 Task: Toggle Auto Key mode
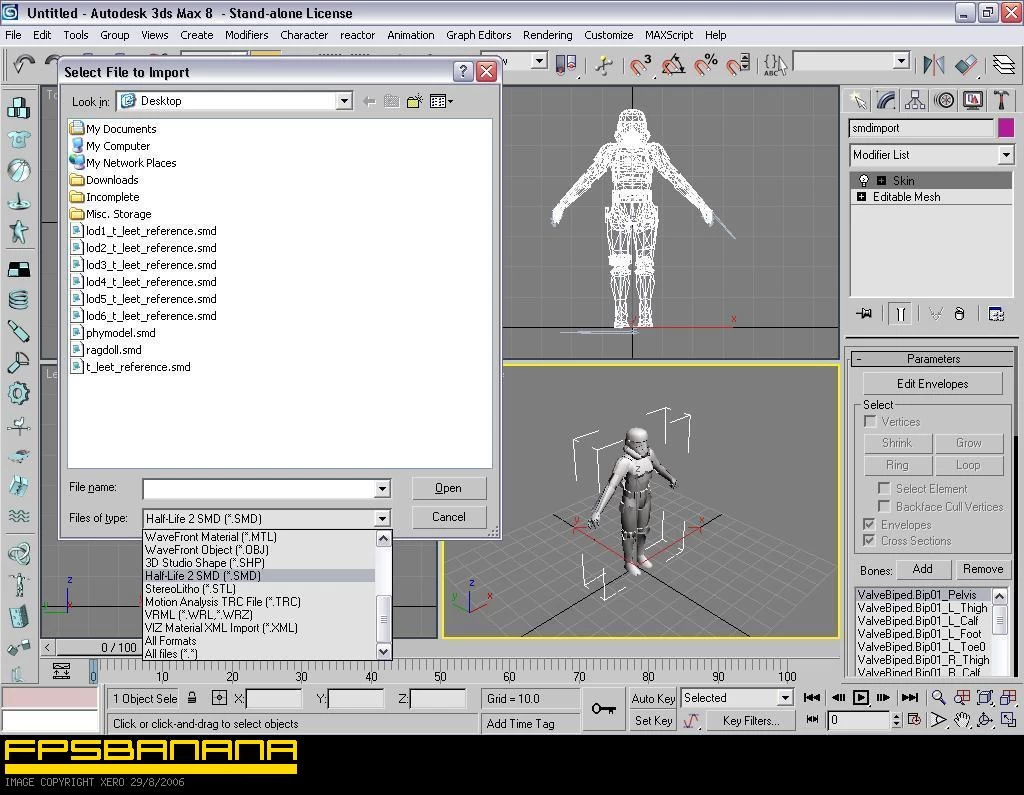point(653,698)
